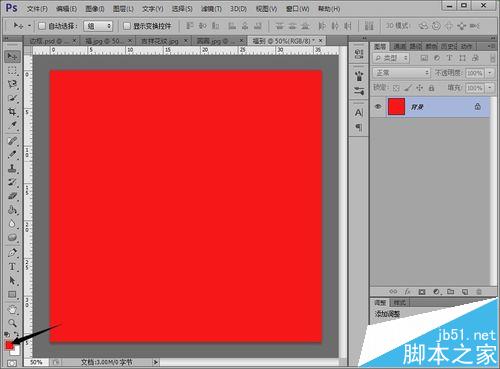Select the Horizontal Type tool
This screenshot has height=369, width=500.
tap(12, 267)
